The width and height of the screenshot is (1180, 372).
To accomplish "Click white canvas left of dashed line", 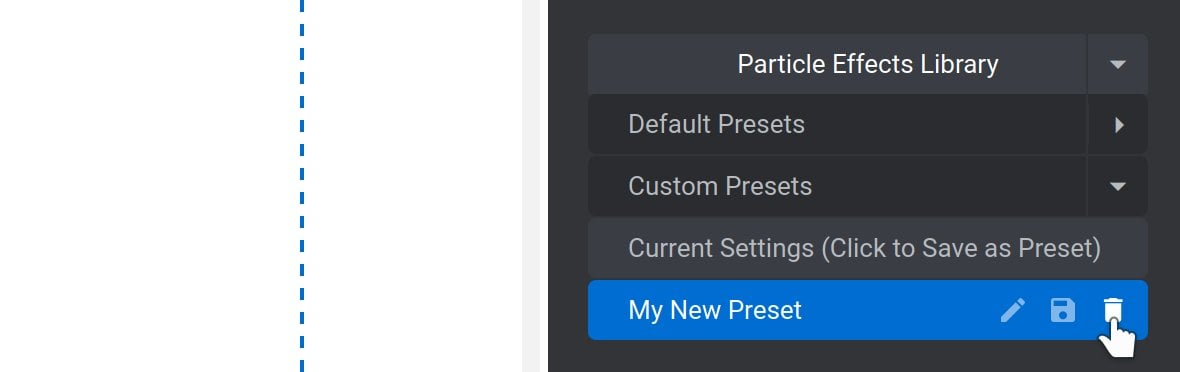I will 149,186.
